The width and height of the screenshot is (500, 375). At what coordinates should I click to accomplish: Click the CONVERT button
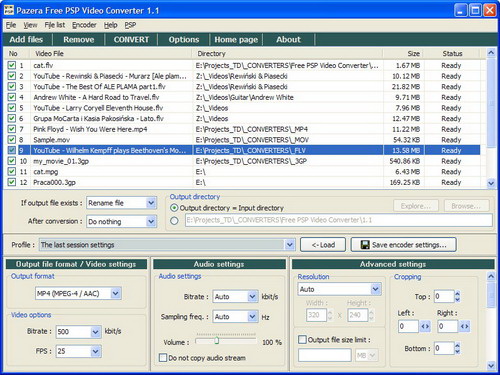pos(131,39)
